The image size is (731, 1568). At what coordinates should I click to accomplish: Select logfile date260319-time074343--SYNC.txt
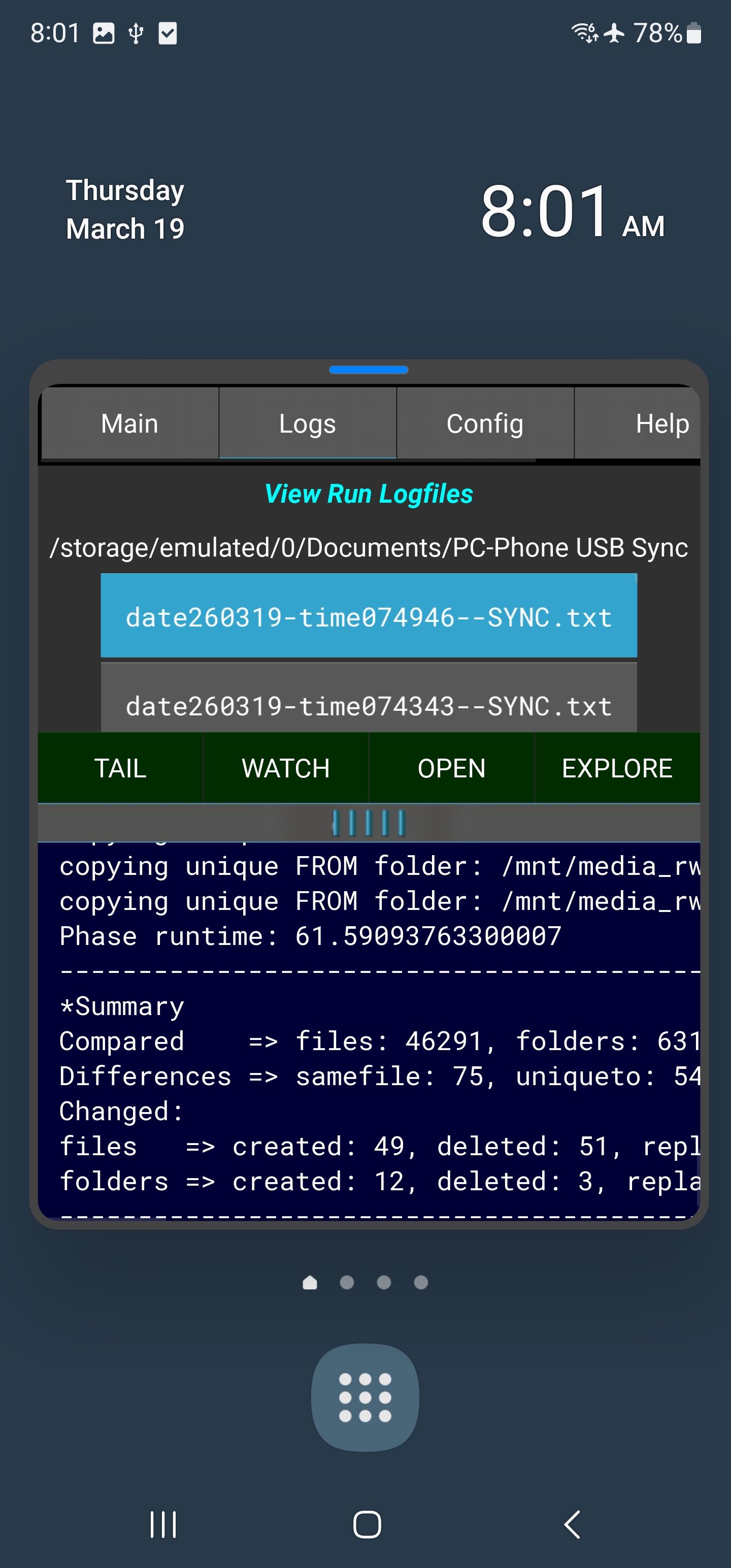tap(368, 705)
